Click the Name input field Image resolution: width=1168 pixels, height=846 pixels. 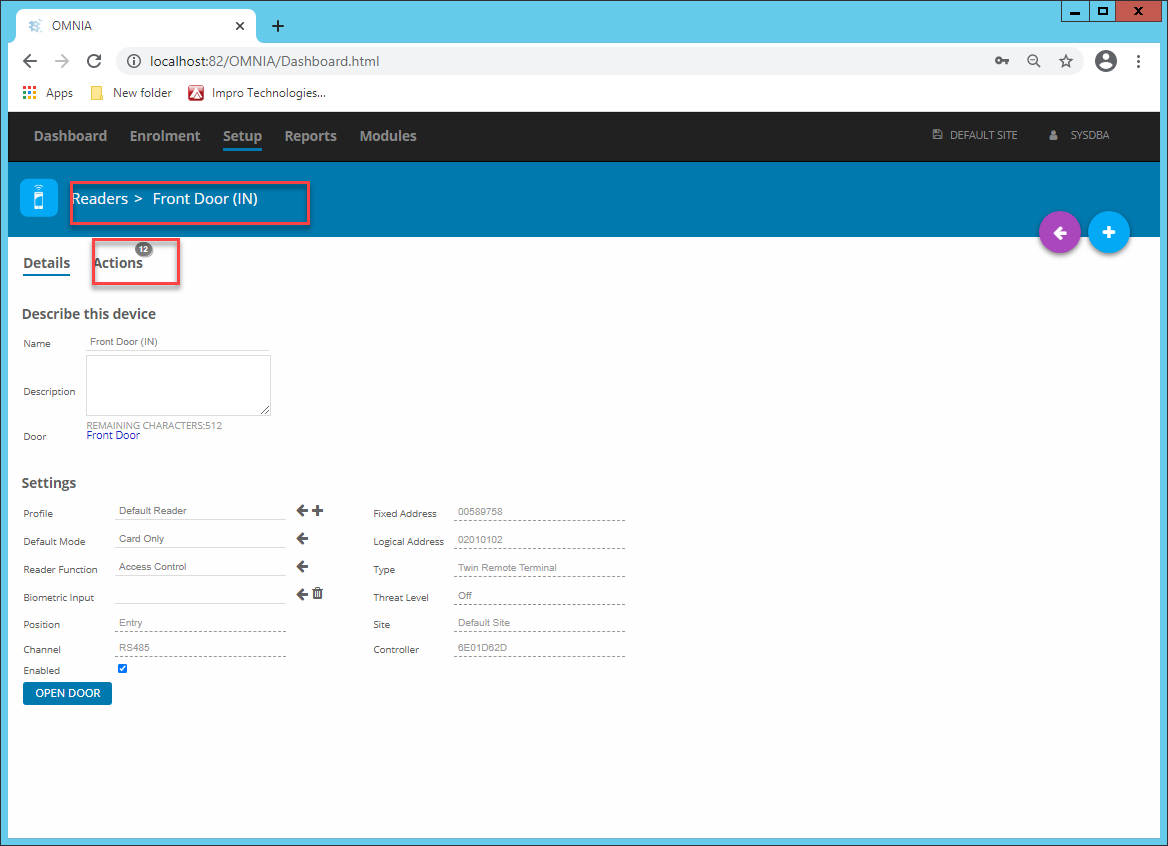pyautogui.click(x=177, y=342)
